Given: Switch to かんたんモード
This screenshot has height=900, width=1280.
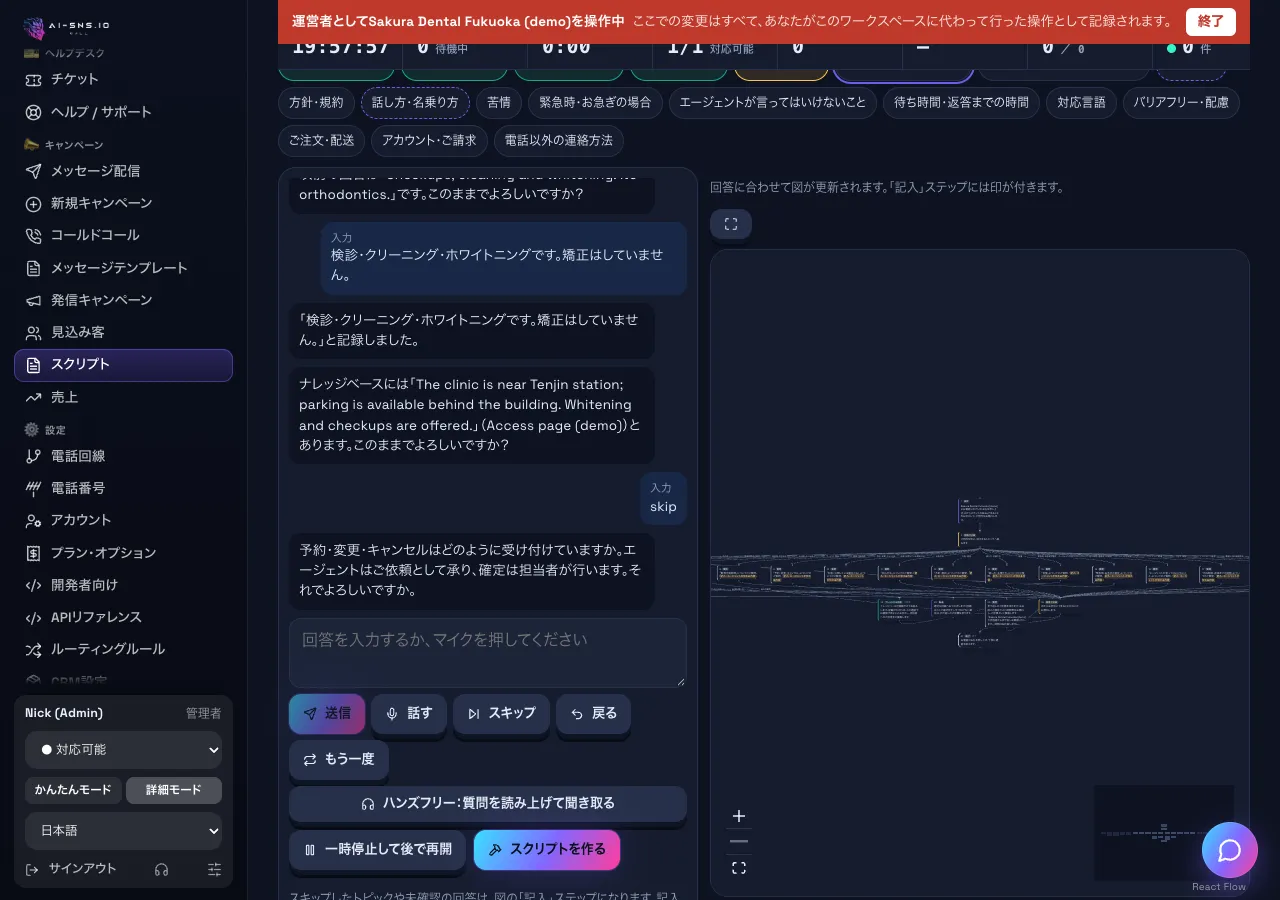Looking at the screenshot, I should pos(73,790).
